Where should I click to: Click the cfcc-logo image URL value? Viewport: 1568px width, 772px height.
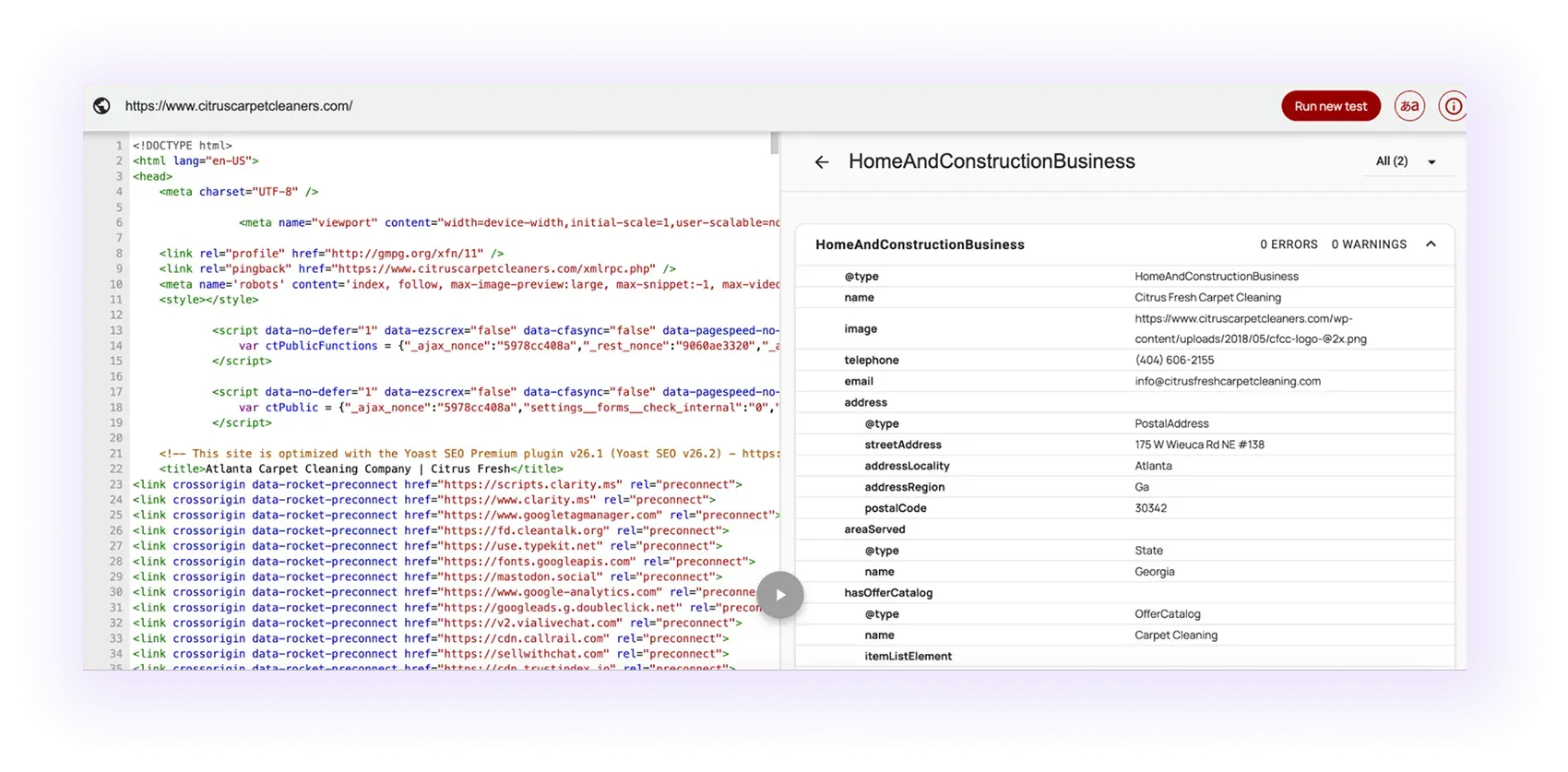click(x=1251, y=328)
